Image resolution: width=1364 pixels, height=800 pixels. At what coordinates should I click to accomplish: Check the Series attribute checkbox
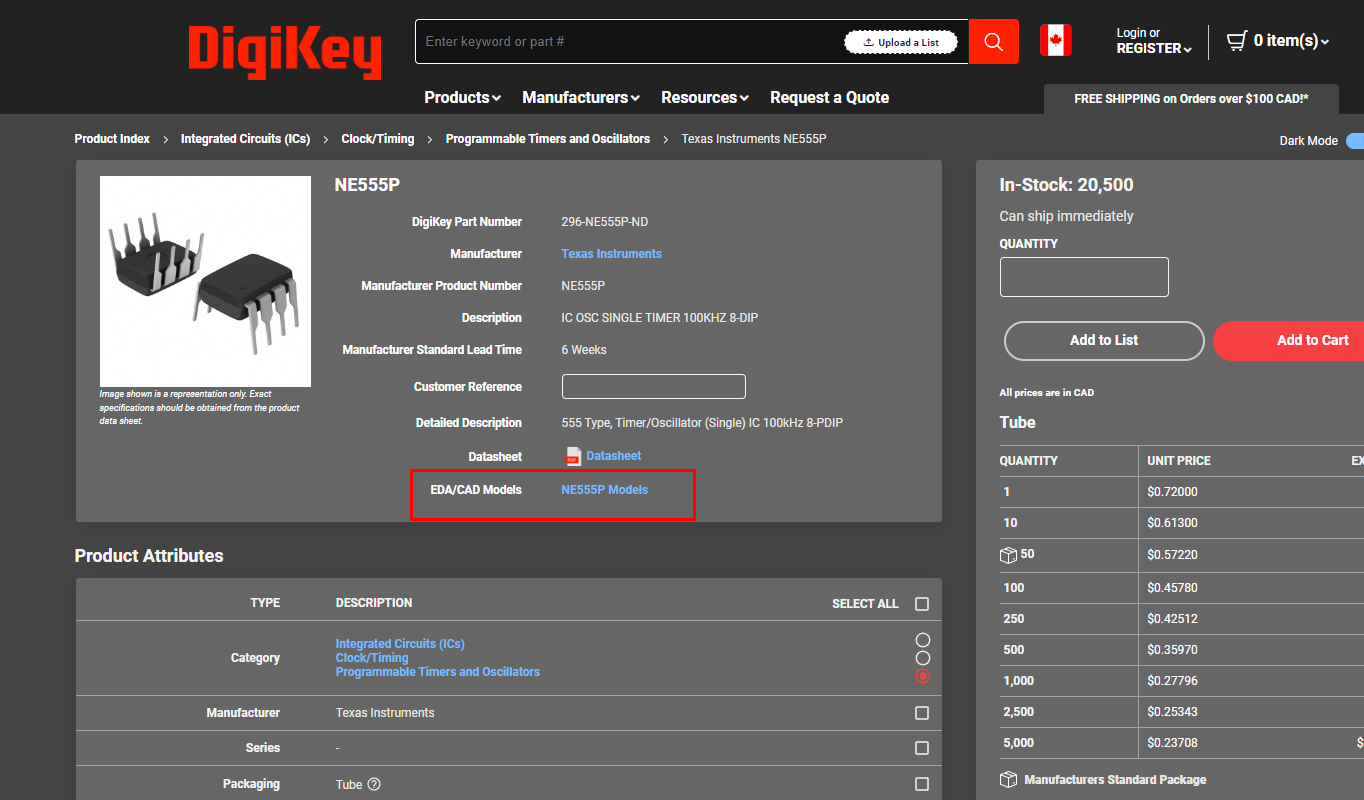pos(922,748)
